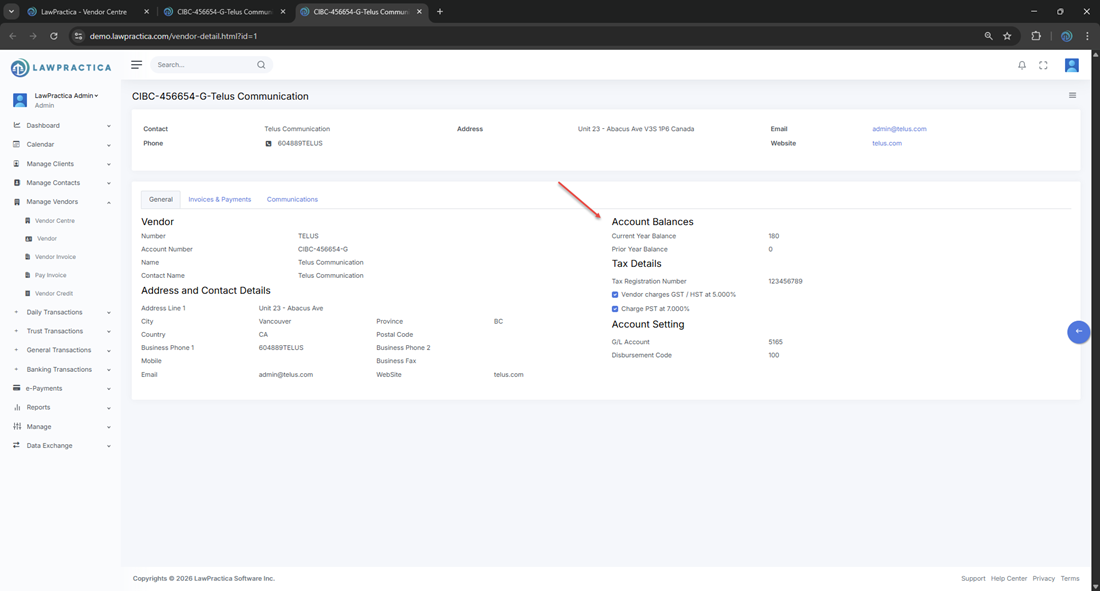Open admin@telus.com email link in header
Viewport: 1100px width, 591px height.
pyautogui.click(x=899, y=129)
